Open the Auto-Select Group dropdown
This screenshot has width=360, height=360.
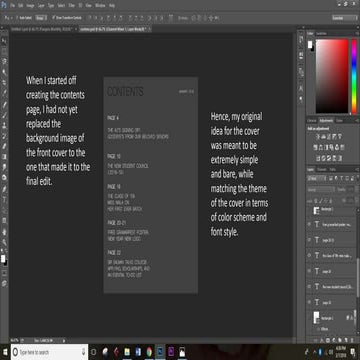click(41, 18)
